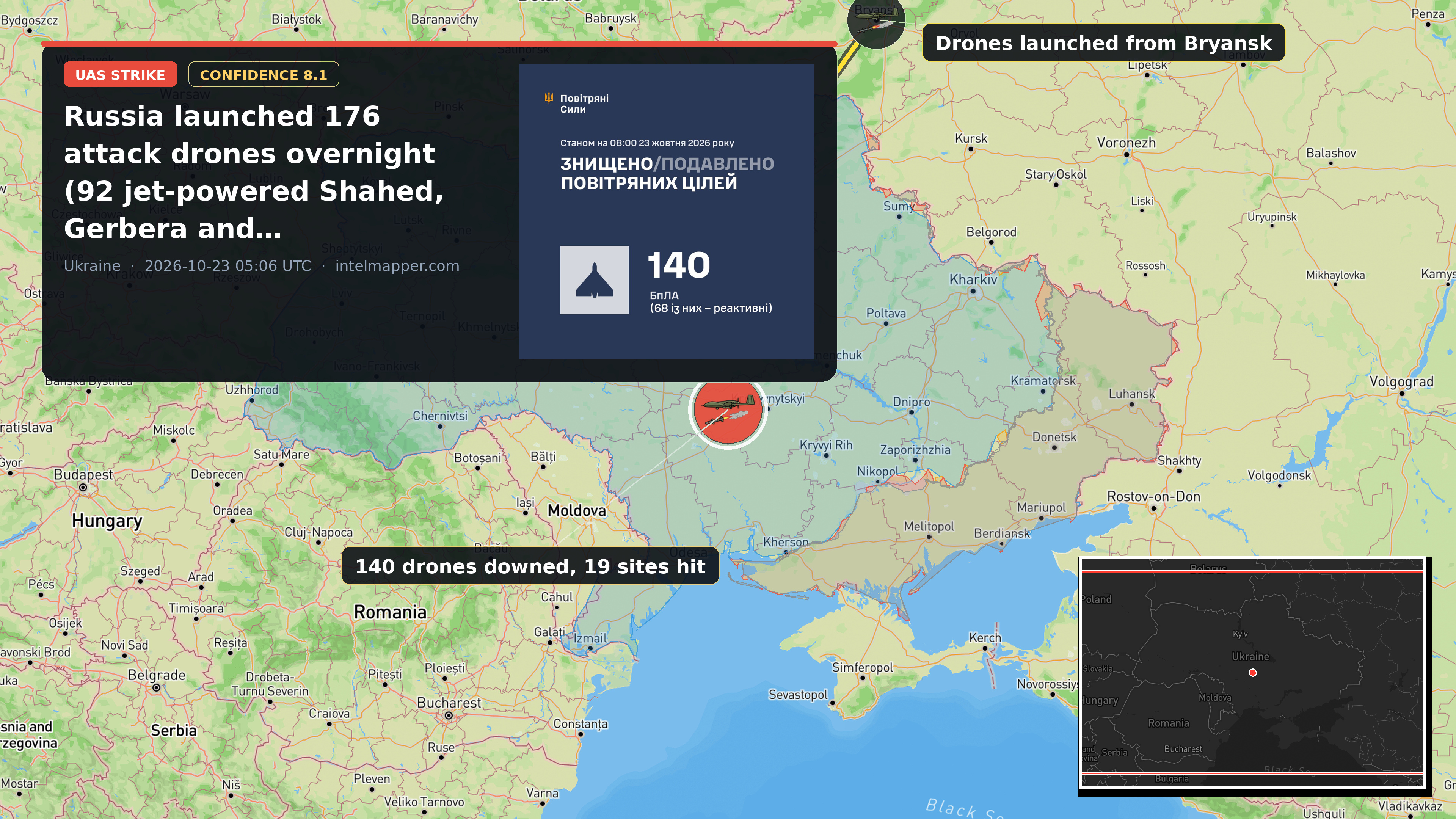
Task: Click the red dot in the minimap
Action: [x=1252, y=673]
